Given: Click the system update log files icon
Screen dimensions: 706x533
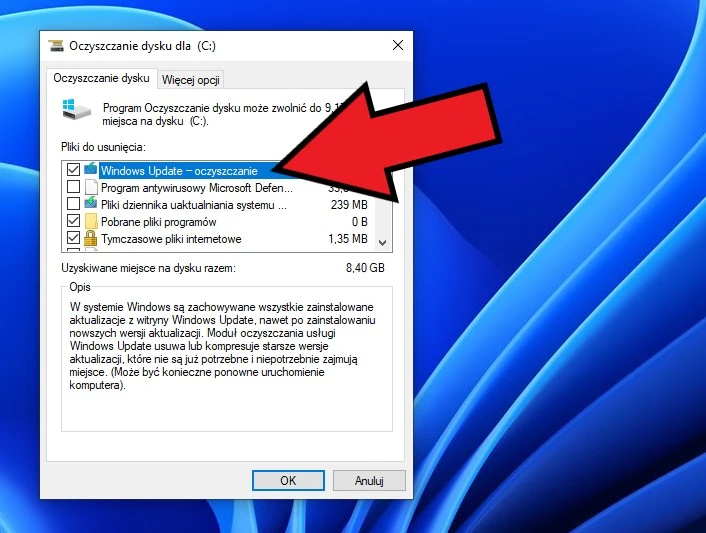Looking at the screenshot, I should click(x=91, y=204).
